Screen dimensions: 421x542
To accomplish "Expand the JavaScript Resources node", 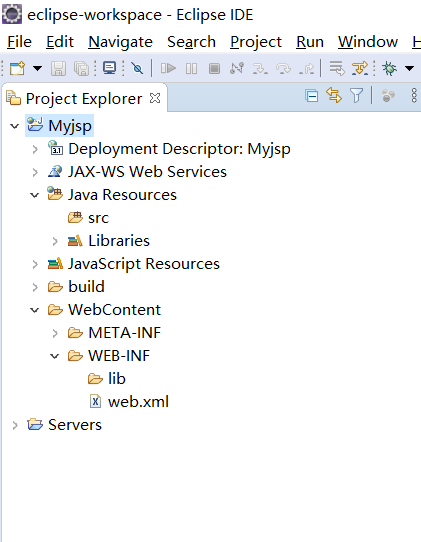I will [x=35, y=264].
